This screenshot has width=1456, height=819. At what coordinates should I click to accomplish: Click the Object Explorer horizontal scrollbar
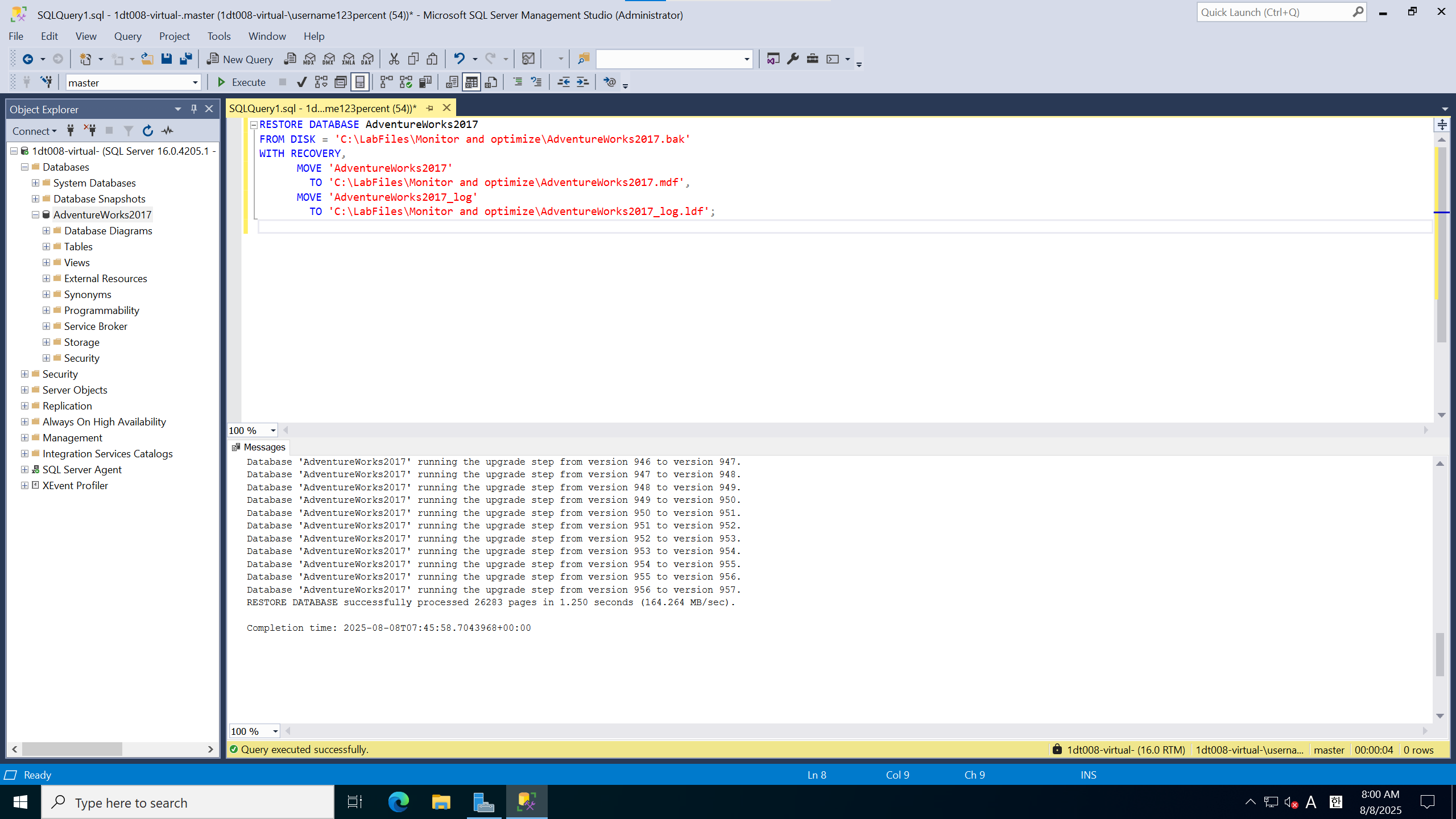(x=72, y=749)
